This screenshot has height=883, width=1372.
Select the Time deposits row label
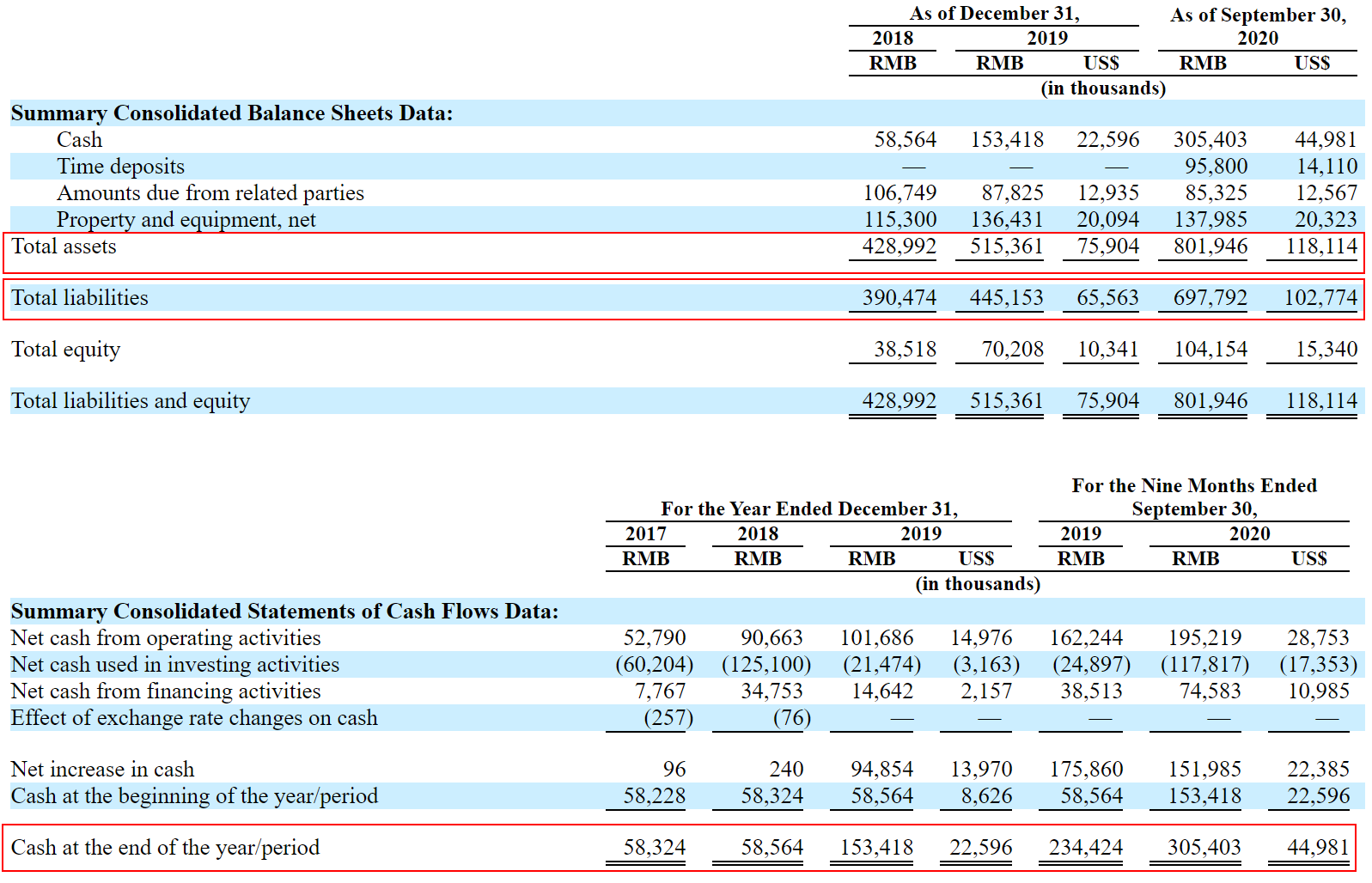click(120, 167)
